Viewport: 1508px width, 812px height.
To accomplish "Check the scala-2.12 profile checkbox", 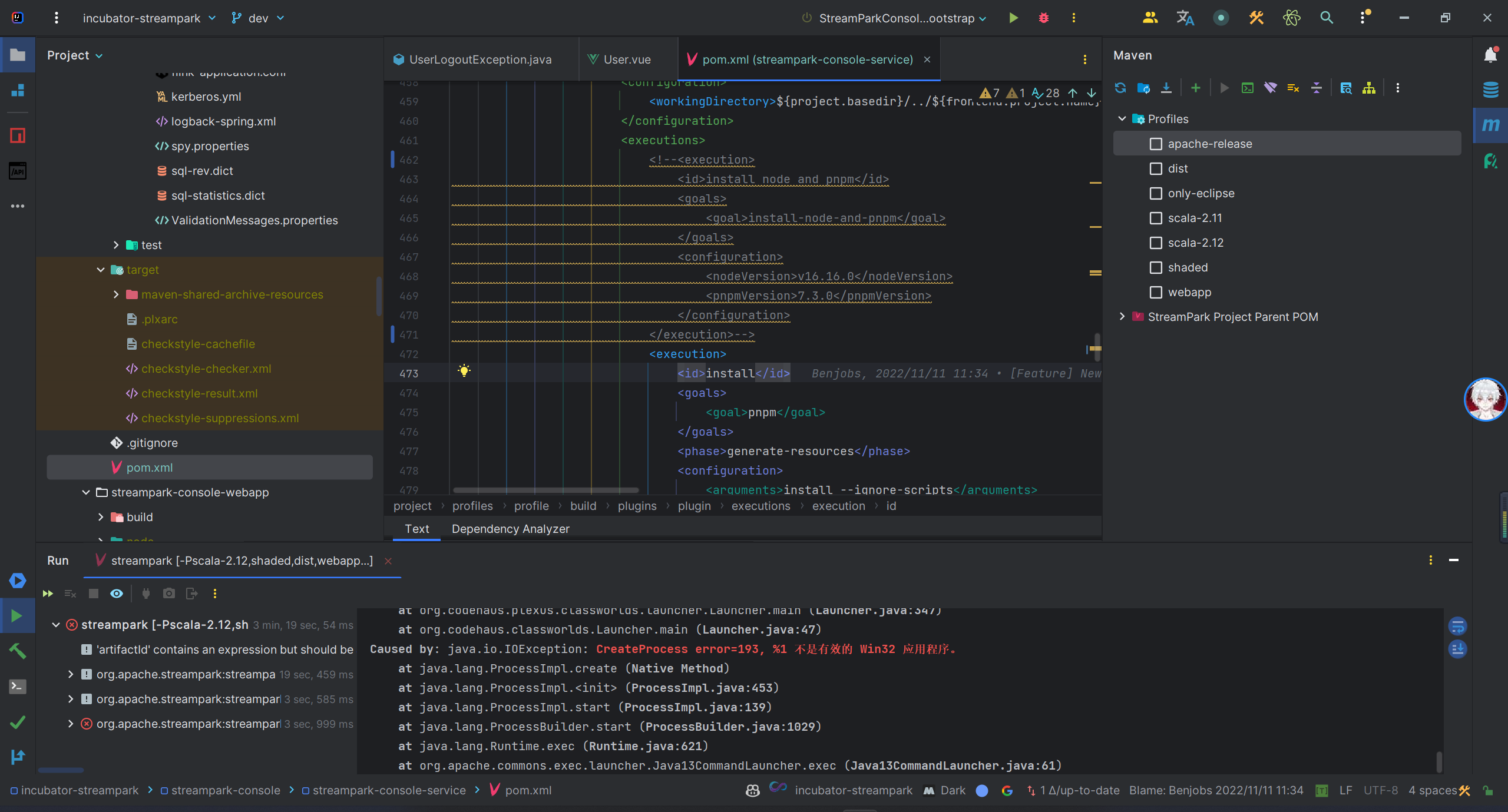I will (x=1156, y=243).
